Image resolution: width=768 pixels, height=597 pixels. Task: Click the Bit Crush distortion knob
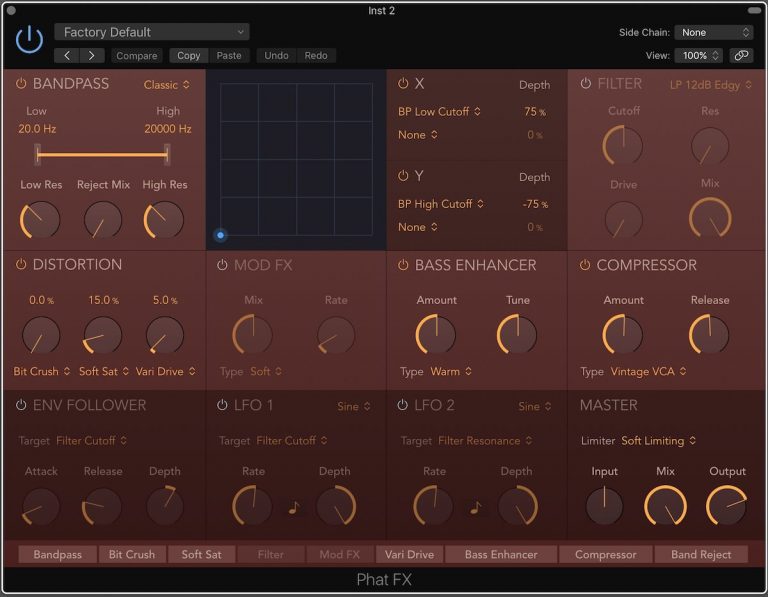point(41,335)
